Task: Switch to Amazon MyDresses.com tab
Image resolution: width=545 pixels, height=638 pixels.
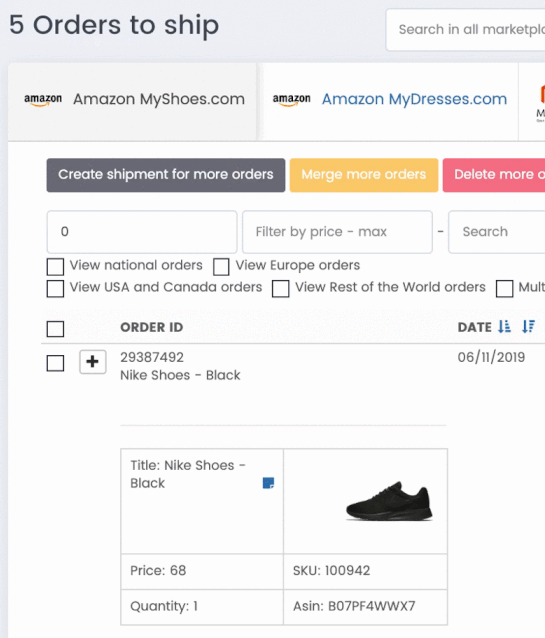Action: [x=389, y=101]
